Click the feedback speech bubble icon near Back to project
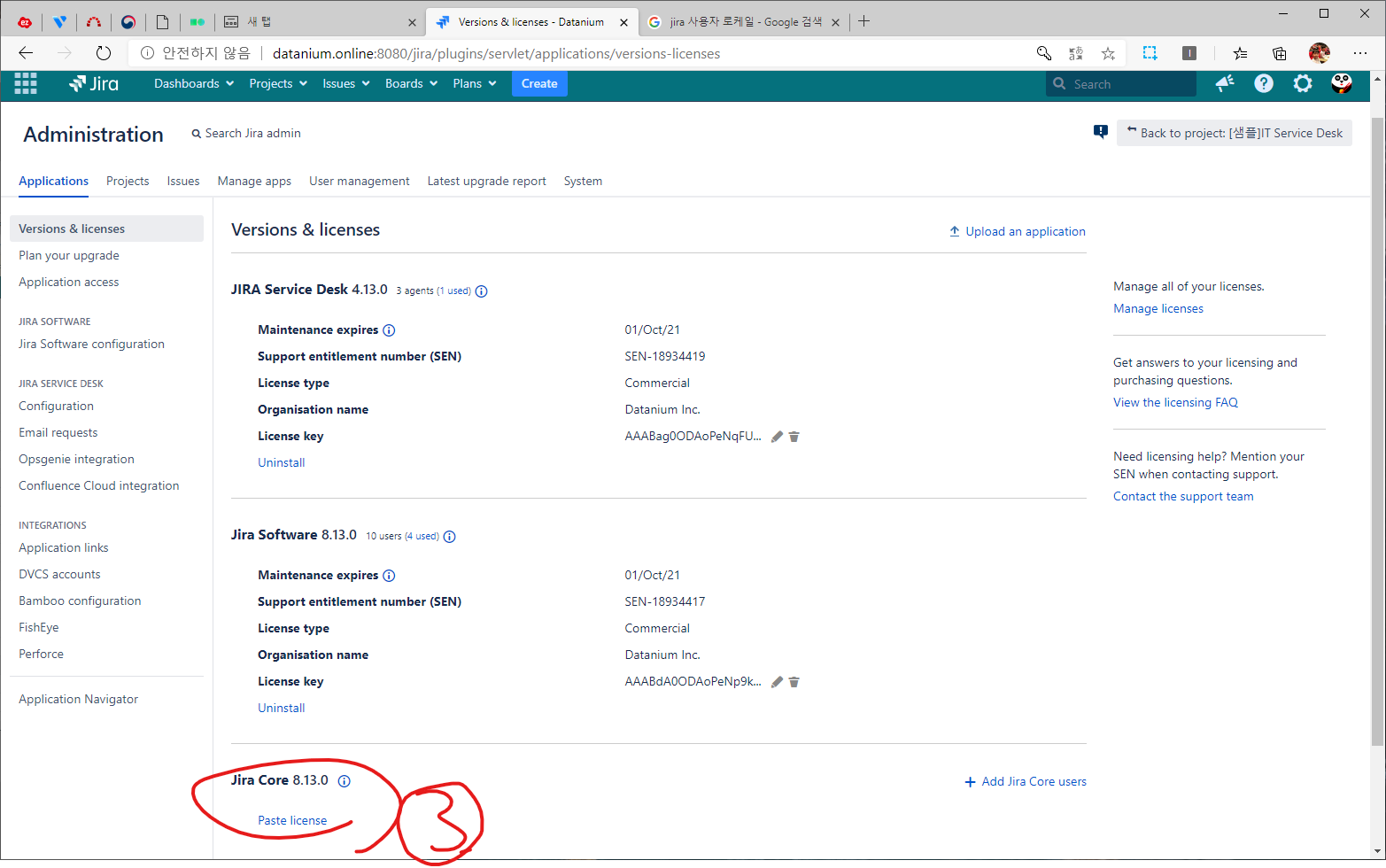1386x868 pixels. click(x=1101, y=132)
